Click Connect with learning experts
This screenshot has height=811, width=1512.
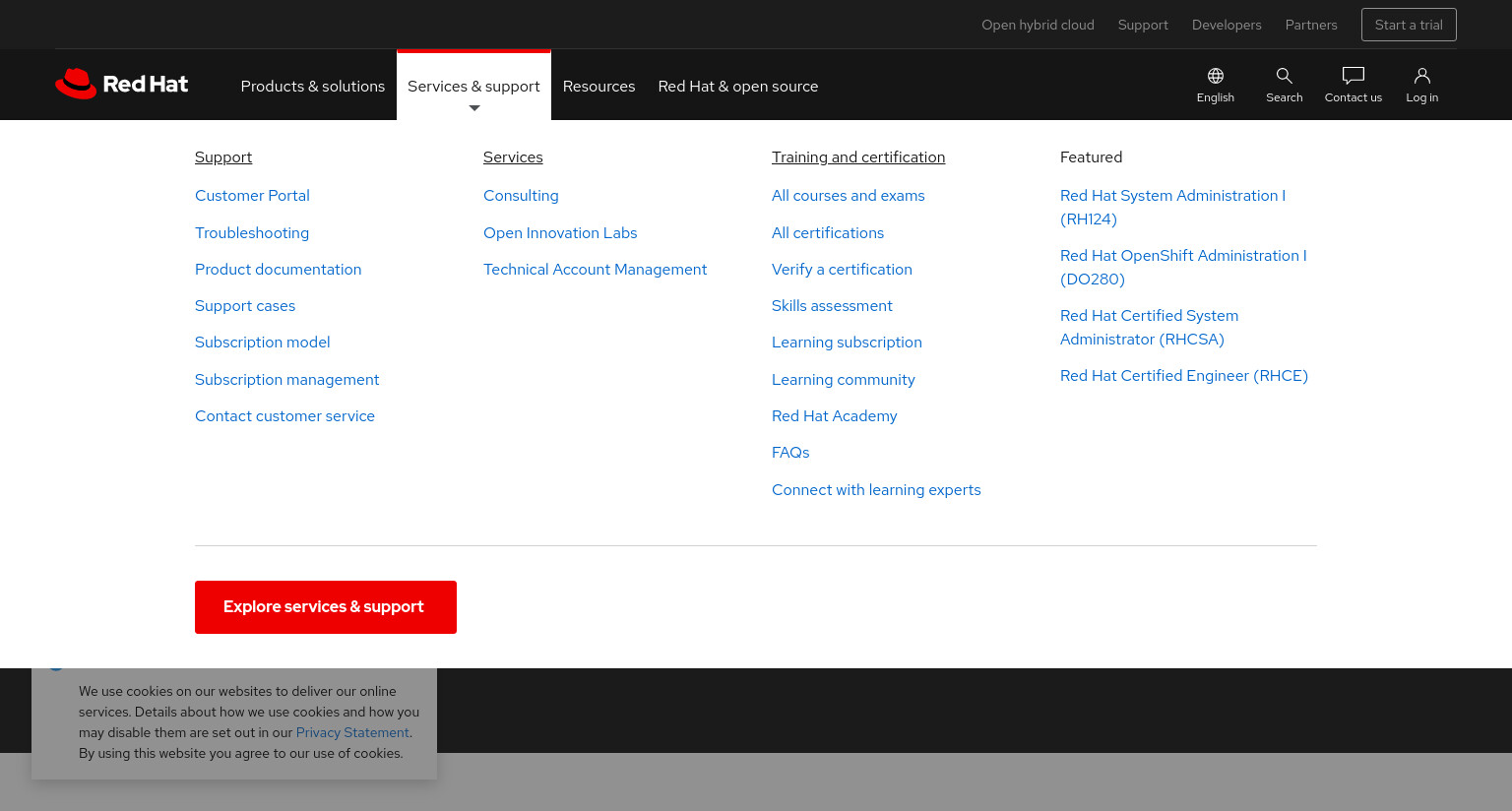877,490
